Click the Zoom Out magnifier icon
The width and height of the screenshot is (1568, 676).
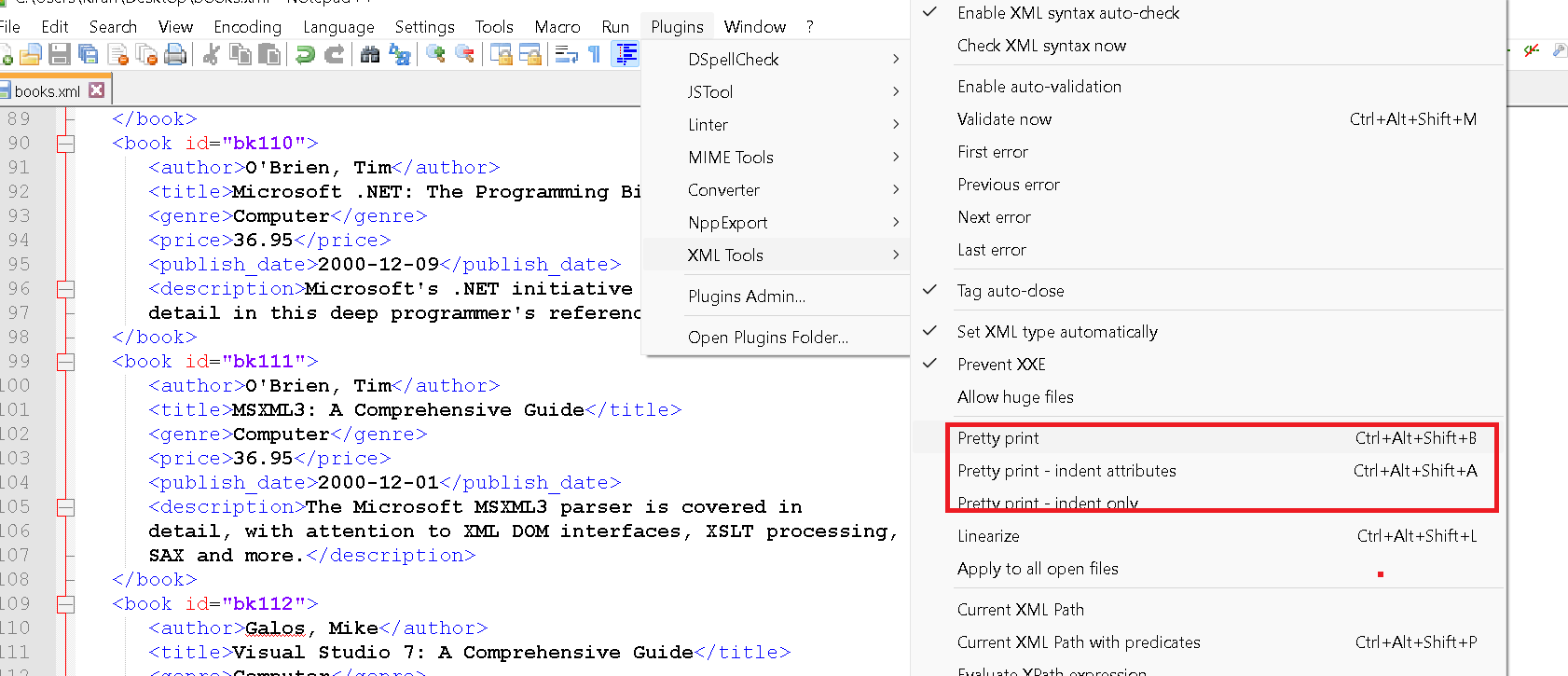pyautogui.click(x=464, y=55)
